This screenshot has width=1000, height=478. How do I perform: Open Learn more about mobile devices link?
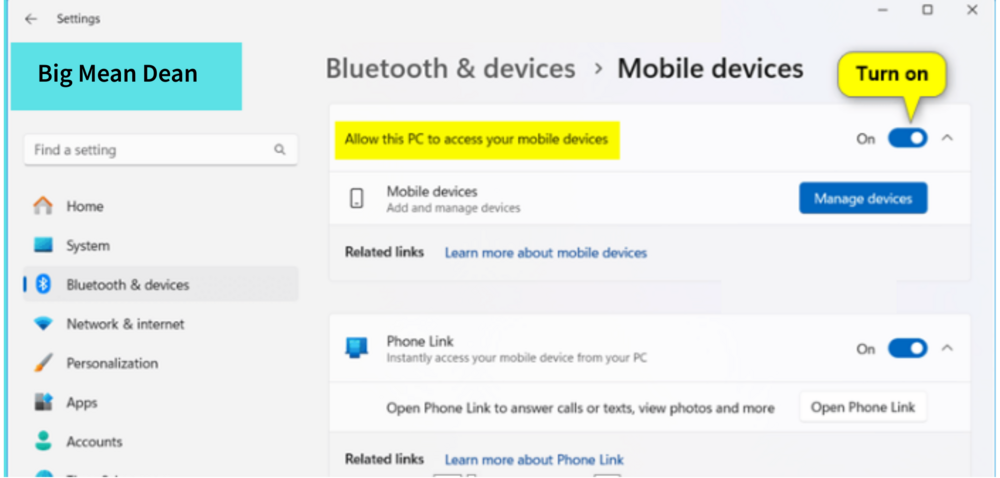pos(545,253)
